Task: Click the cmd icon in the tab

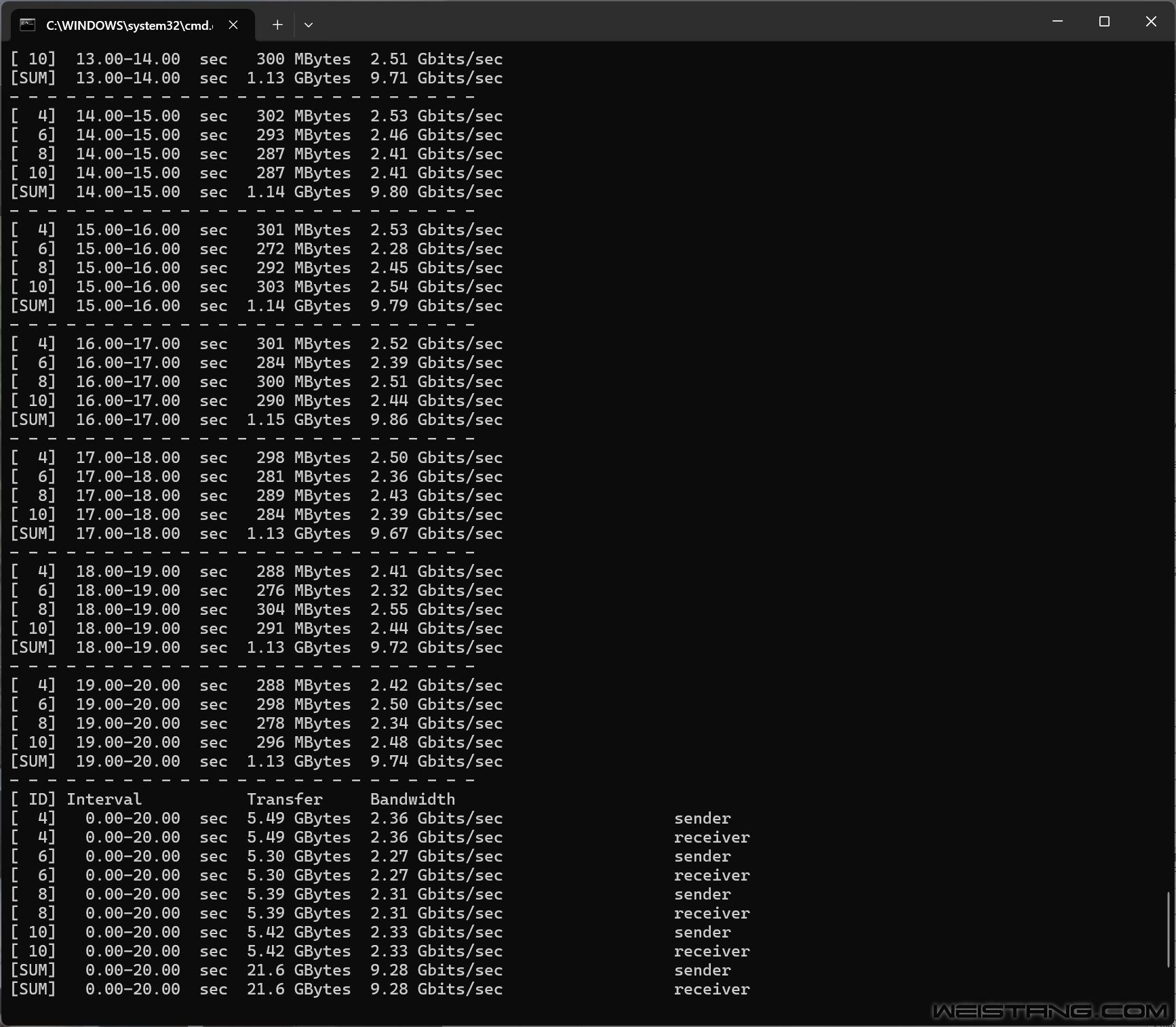Action: (x=27, y=25)
